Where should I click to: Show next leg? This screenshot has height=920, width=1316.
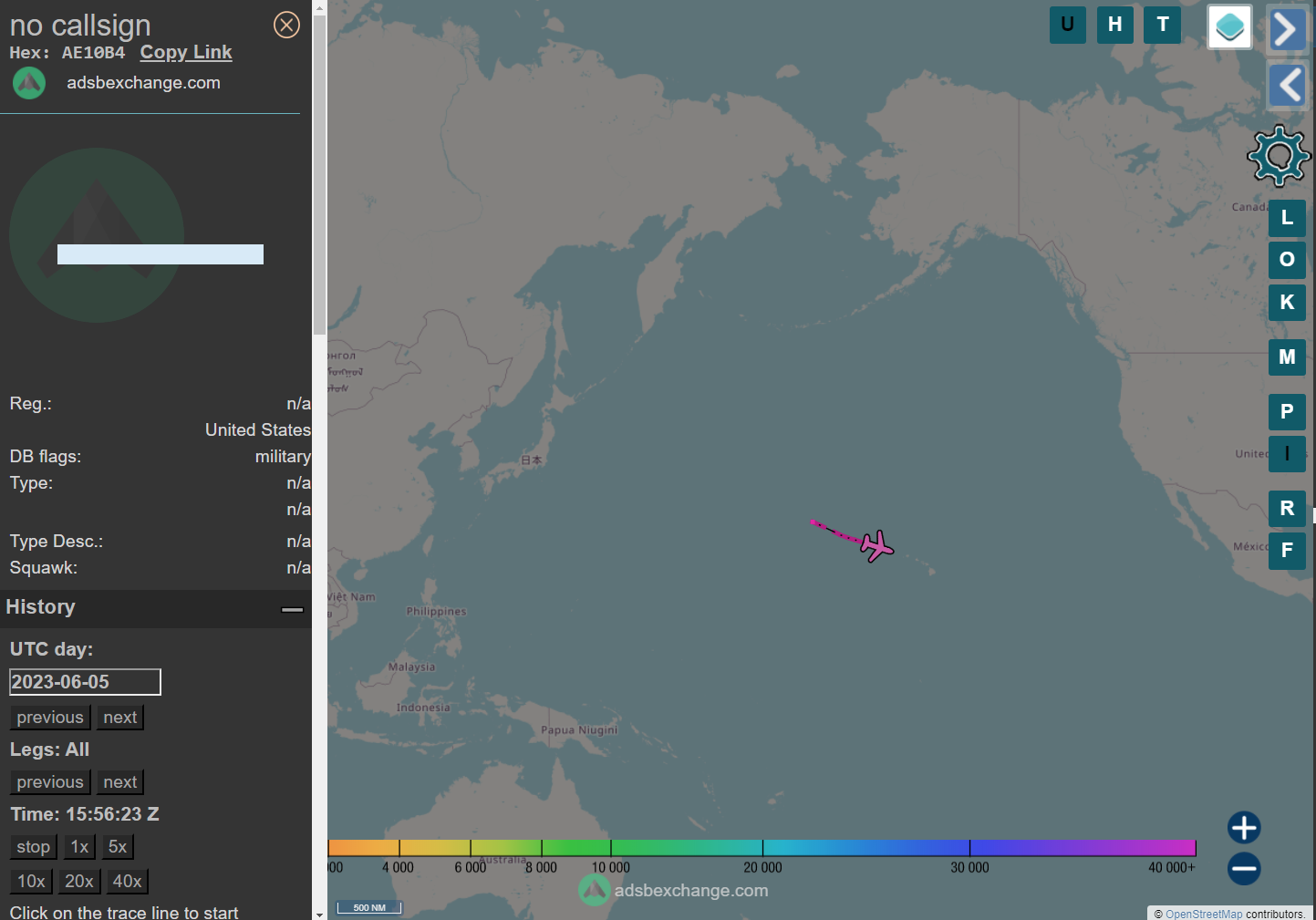click(x=120, y=782)
